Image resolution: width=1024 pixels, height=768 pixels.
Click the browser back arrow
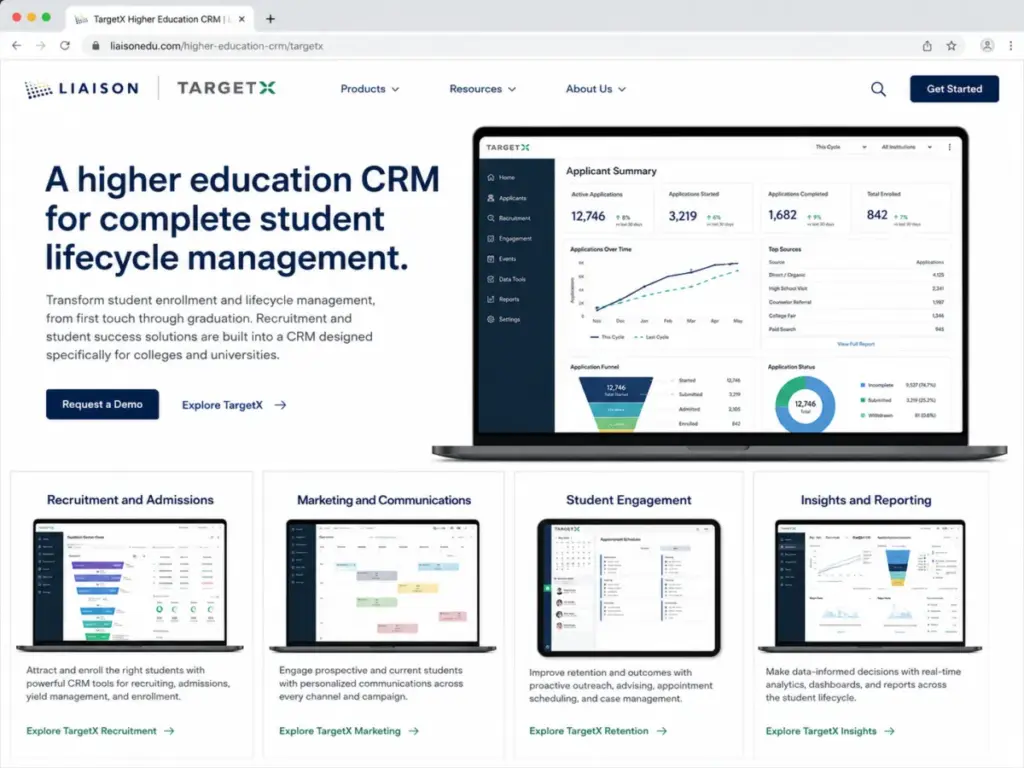pyautogui.click(x=17, y=46)
